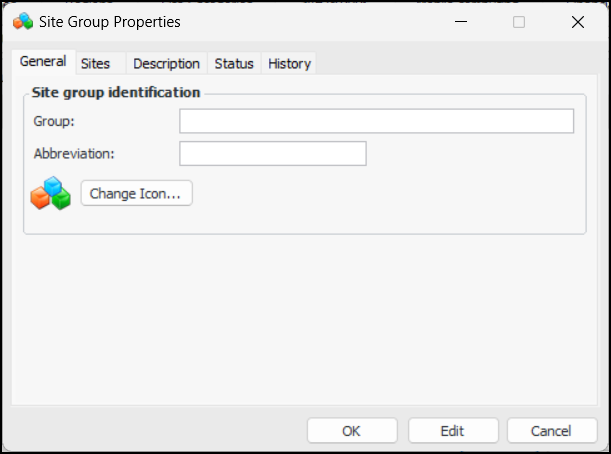Click the colored cubes site group icon

[x=50, y=194]
